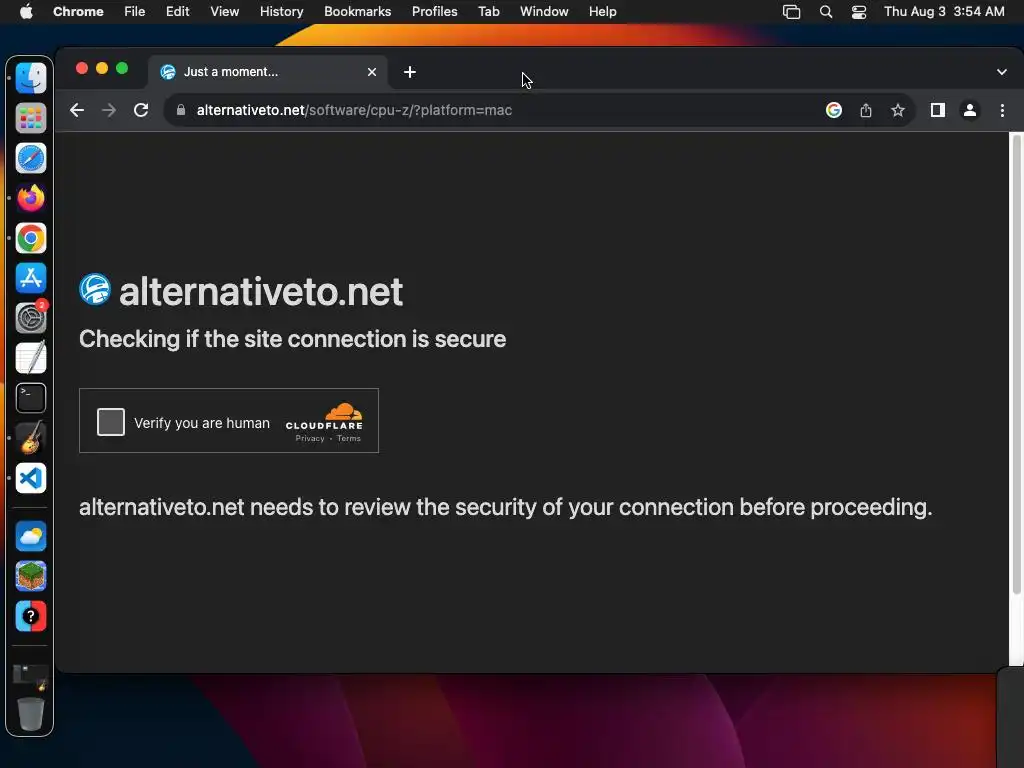Click the Cloudflare logo
Screen dimensions: 1024x768
324,417
